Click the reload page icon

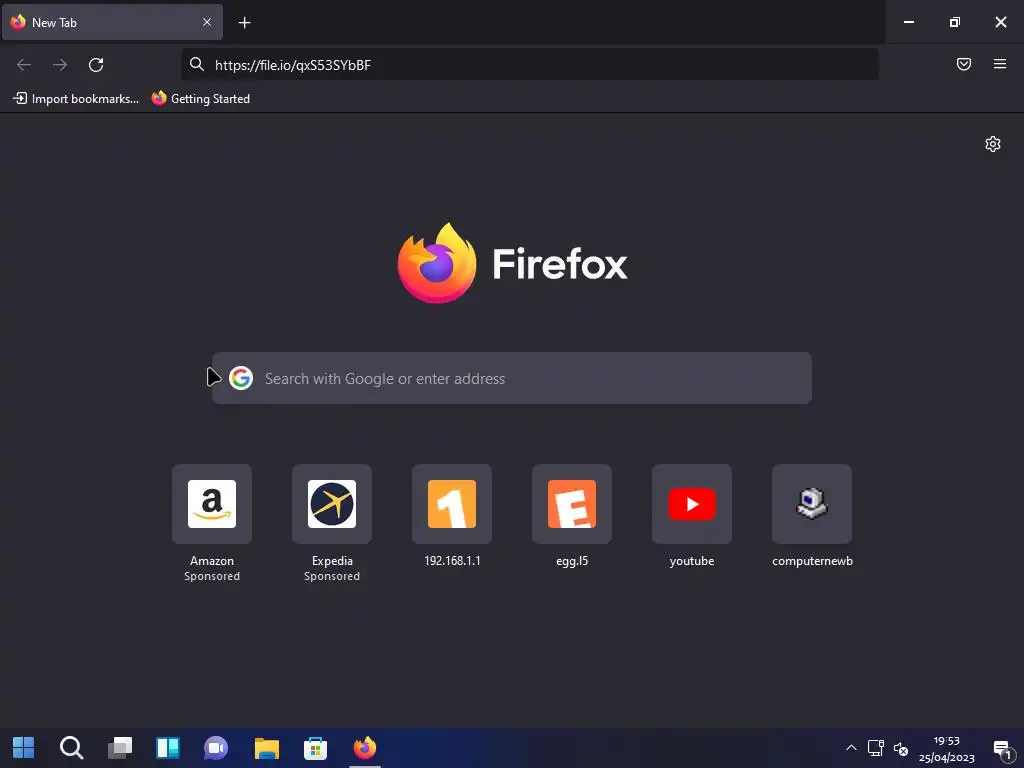pyautogui.click(x=96, y=65)
